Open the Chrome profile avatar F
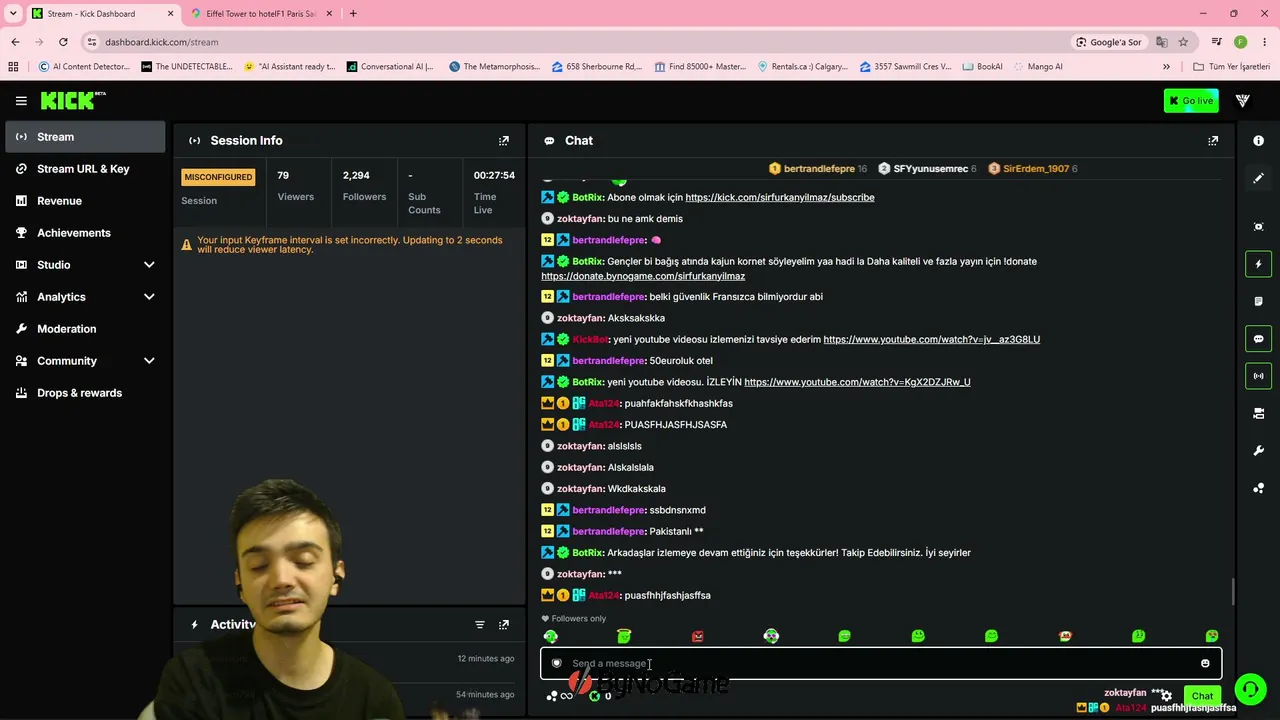 pyautogui.click(x=1240, y=42)
